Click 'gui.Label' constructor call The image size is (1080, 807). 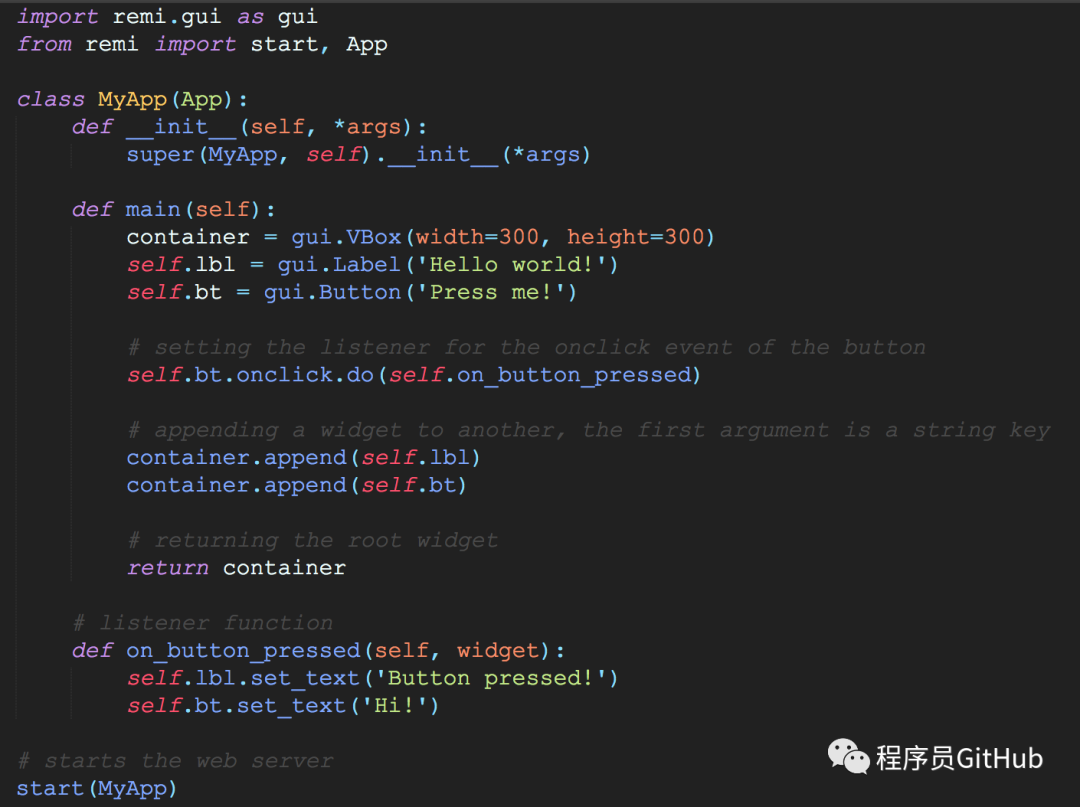coord(339,265)
